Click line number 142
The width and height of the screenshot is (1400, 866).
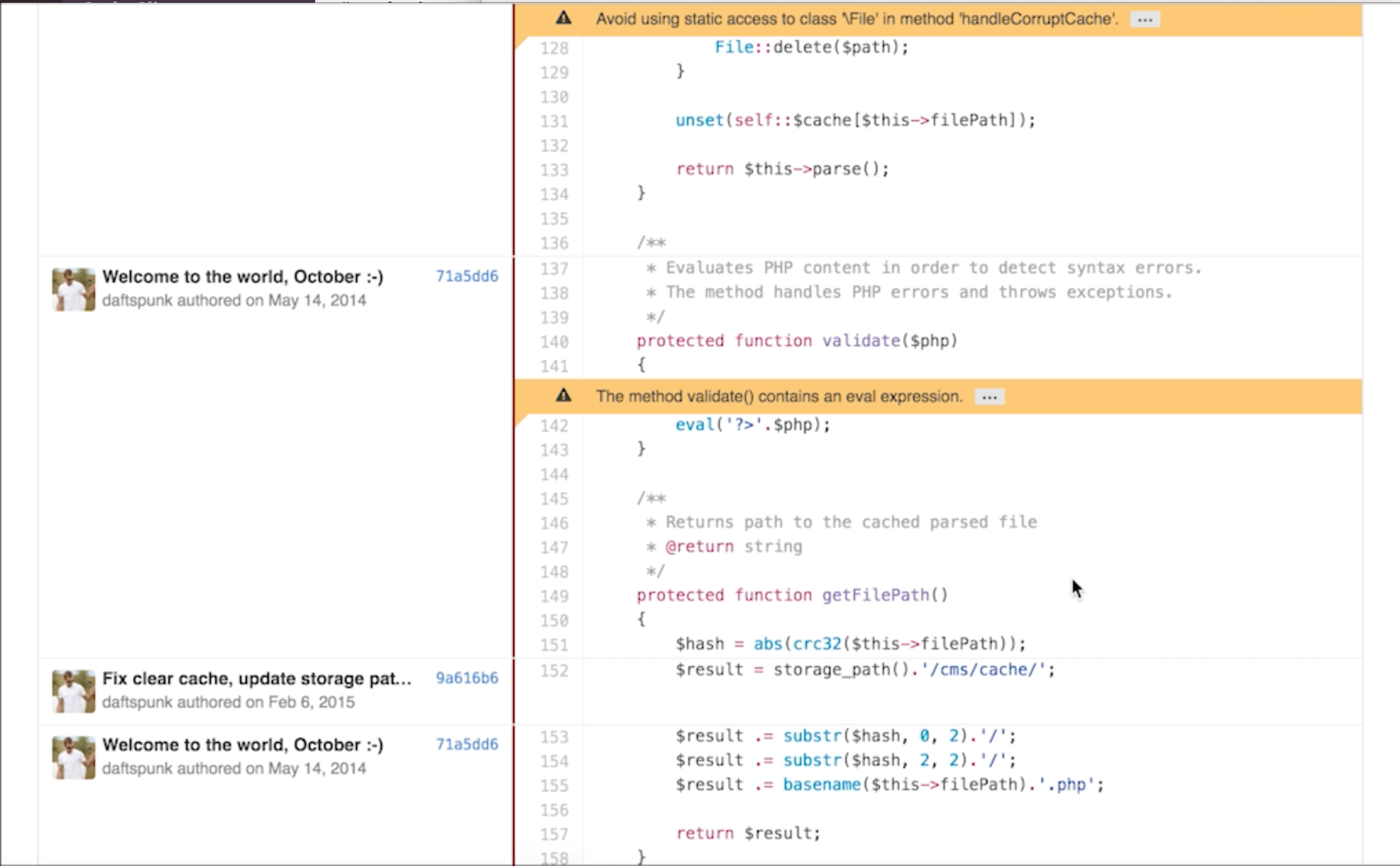[x=554, y=425]
